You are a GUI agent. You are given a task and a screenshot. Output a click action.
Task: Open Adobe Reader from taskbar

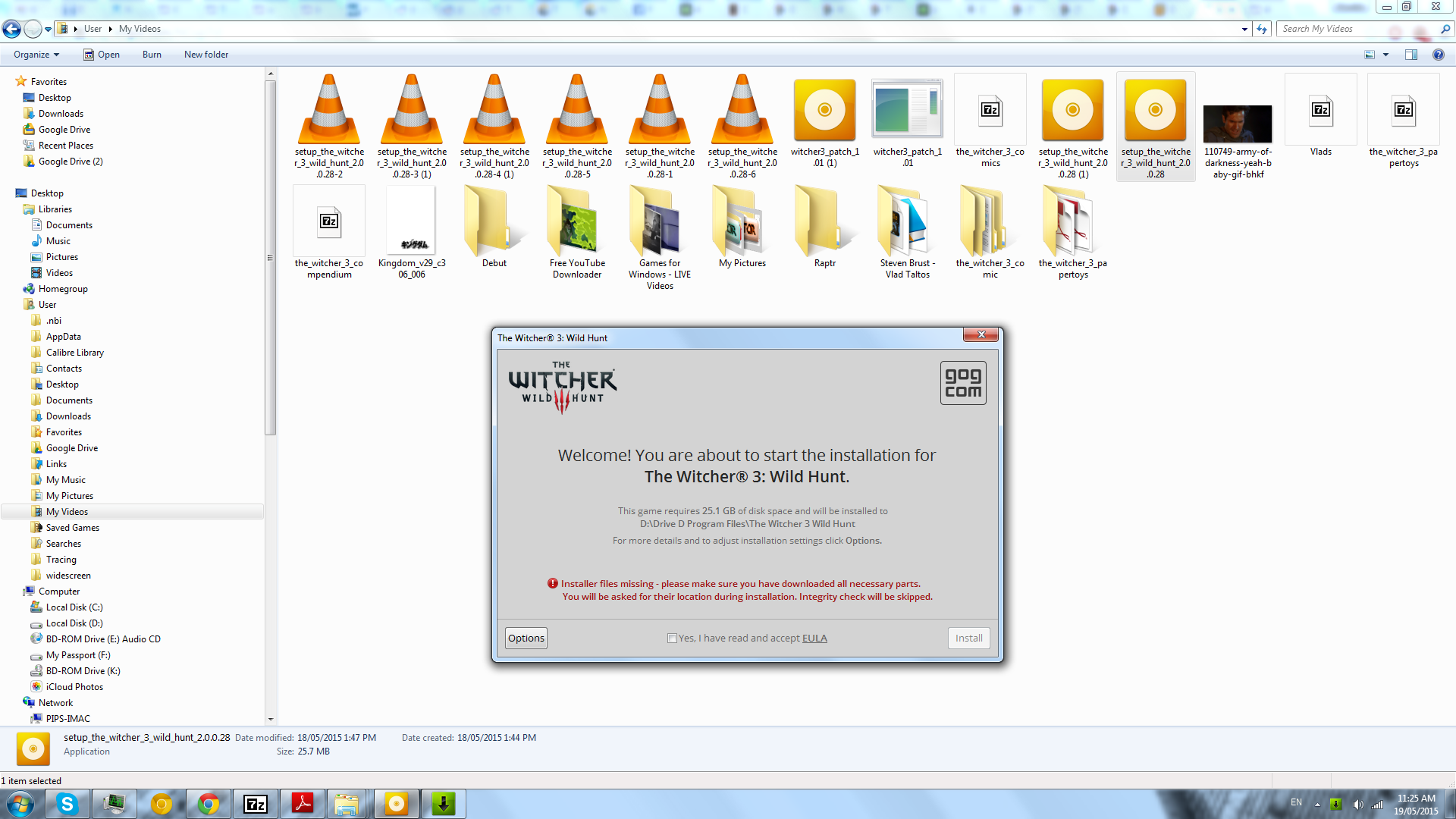tap(303, 804)
